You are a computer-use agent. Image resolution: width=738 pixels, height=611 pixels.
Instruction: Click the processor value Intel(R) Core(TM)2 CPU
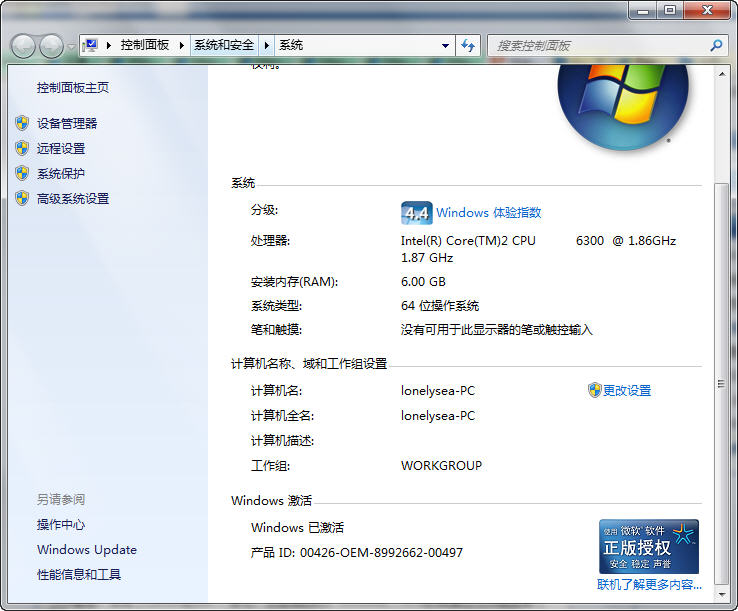click(468, 241)
